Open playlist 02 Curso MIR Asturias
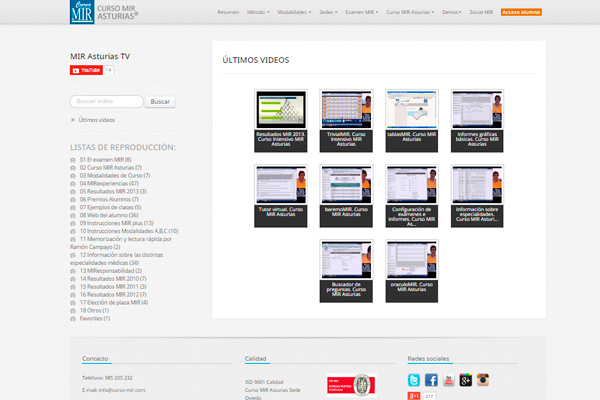The height and width of the screenshot is (400, 600). click(x=111, y=168)
